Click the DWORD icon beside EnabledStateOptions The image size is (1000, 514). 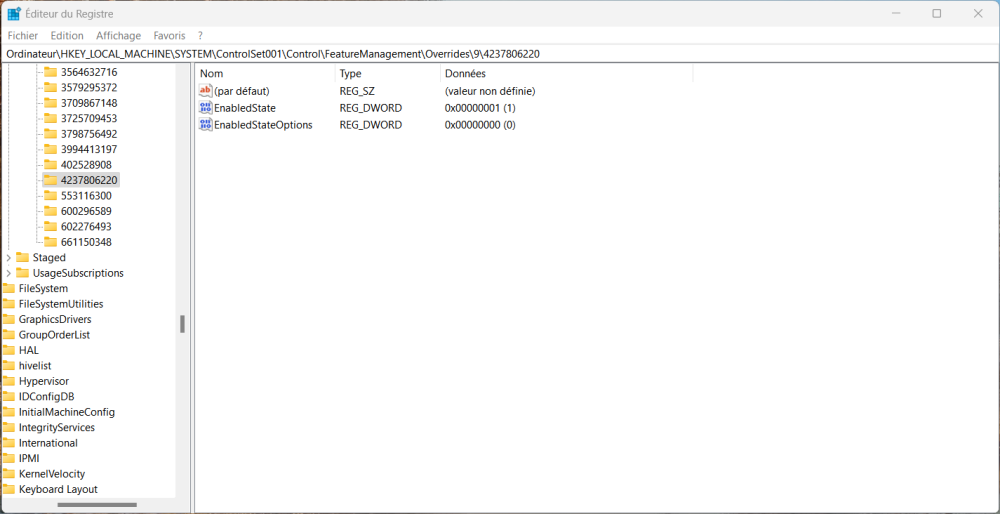[205, 125]
